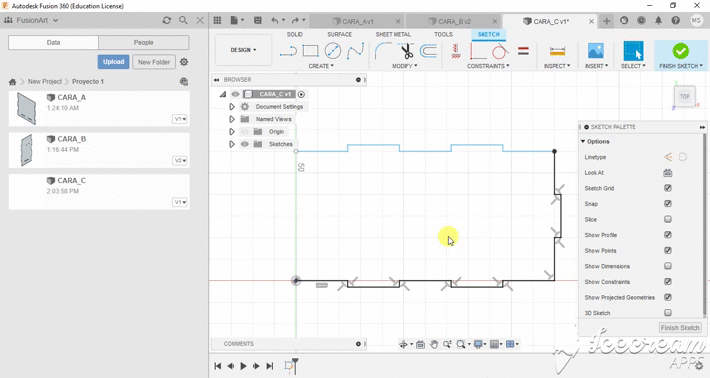Screen dimensions: 710x378
Task: Click Finish Sketch button in palette
Action: click(680, 328)
